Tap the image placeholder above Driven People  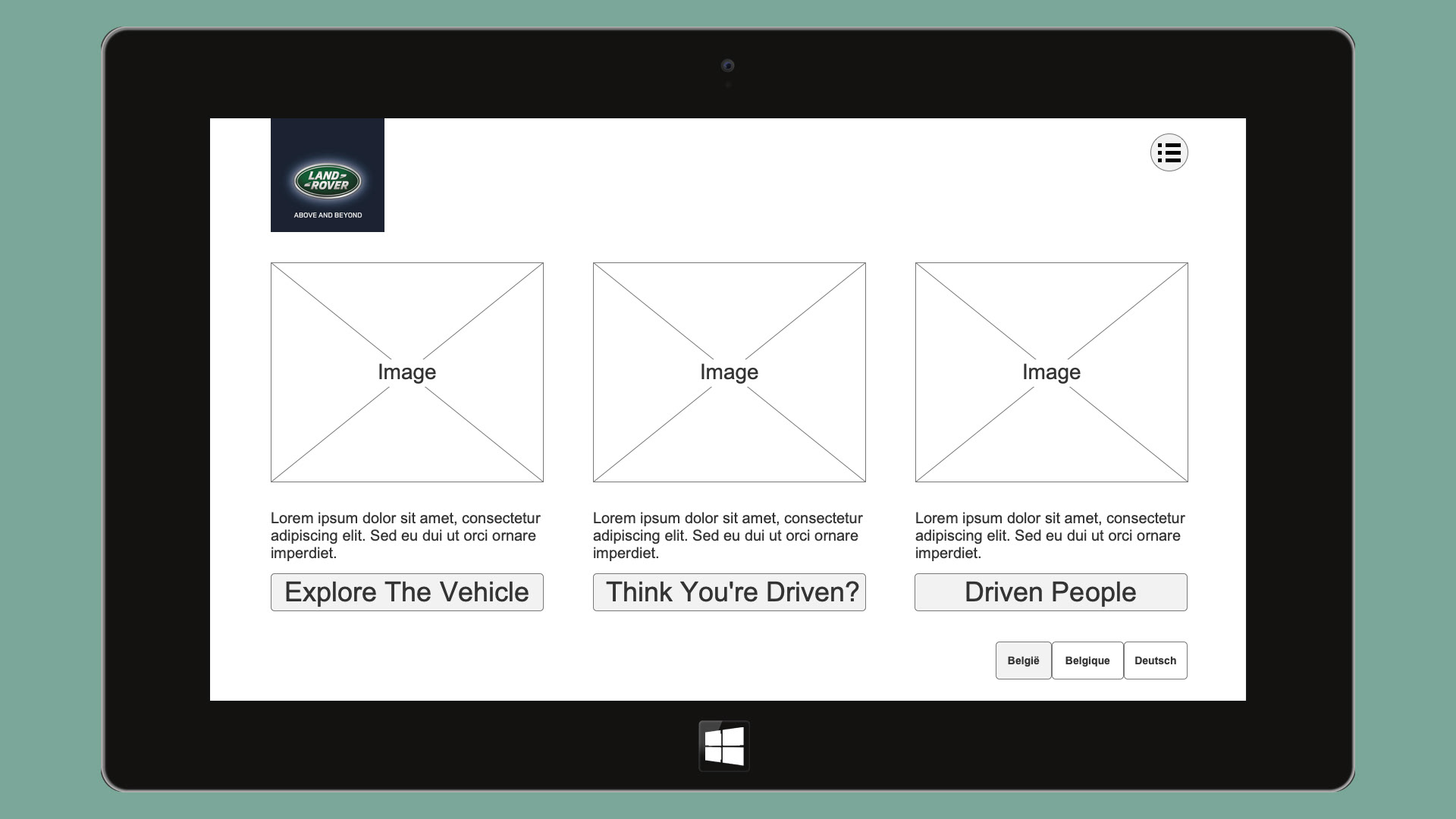(x=1051, y=318)
